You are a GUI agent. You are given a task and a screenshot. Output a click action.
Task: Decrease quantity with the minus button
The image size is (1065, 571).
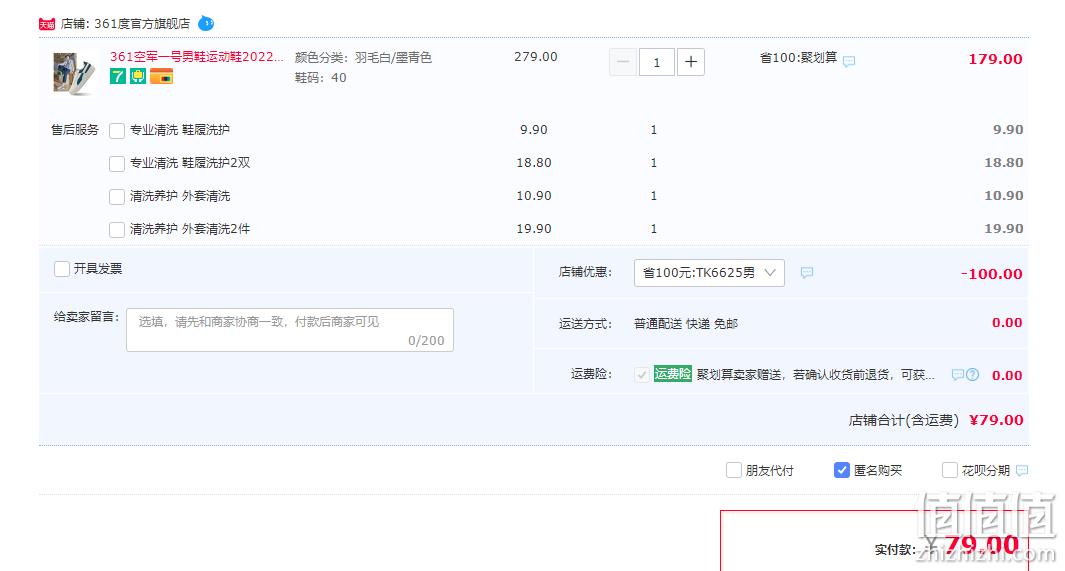(x=623, y=62)
